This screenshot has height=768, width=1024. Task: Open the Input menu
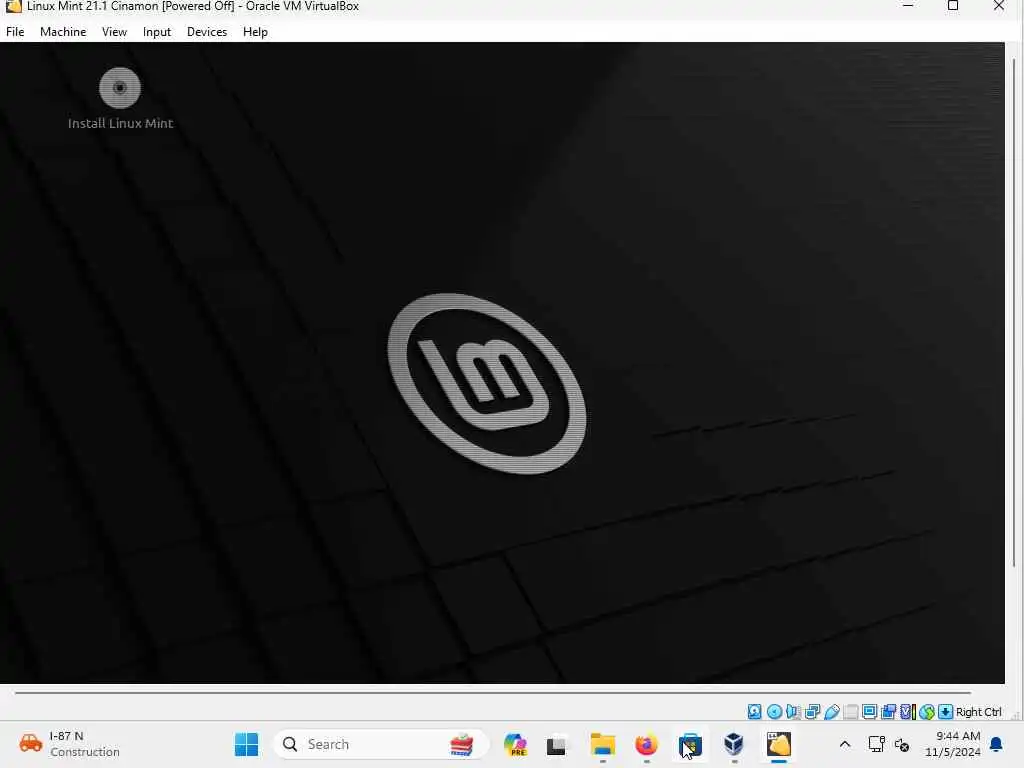[x=157, y=31]
